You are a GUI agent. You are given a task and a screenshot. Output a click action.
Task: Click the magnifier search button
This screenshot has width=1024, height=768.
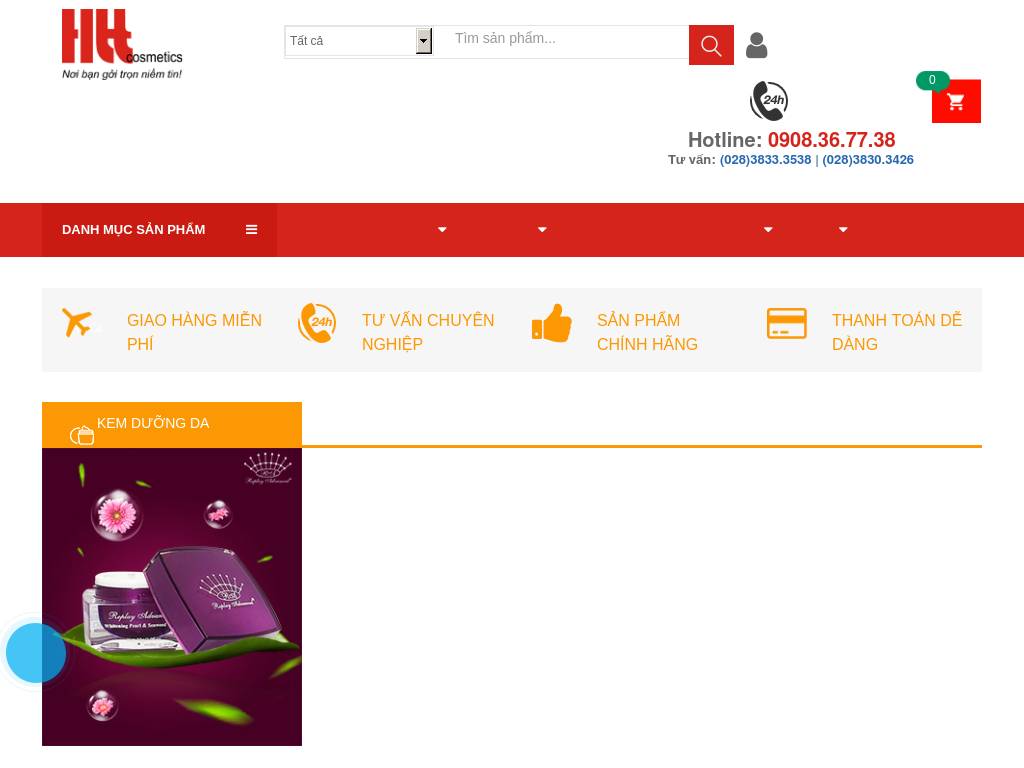coord(711,45)
